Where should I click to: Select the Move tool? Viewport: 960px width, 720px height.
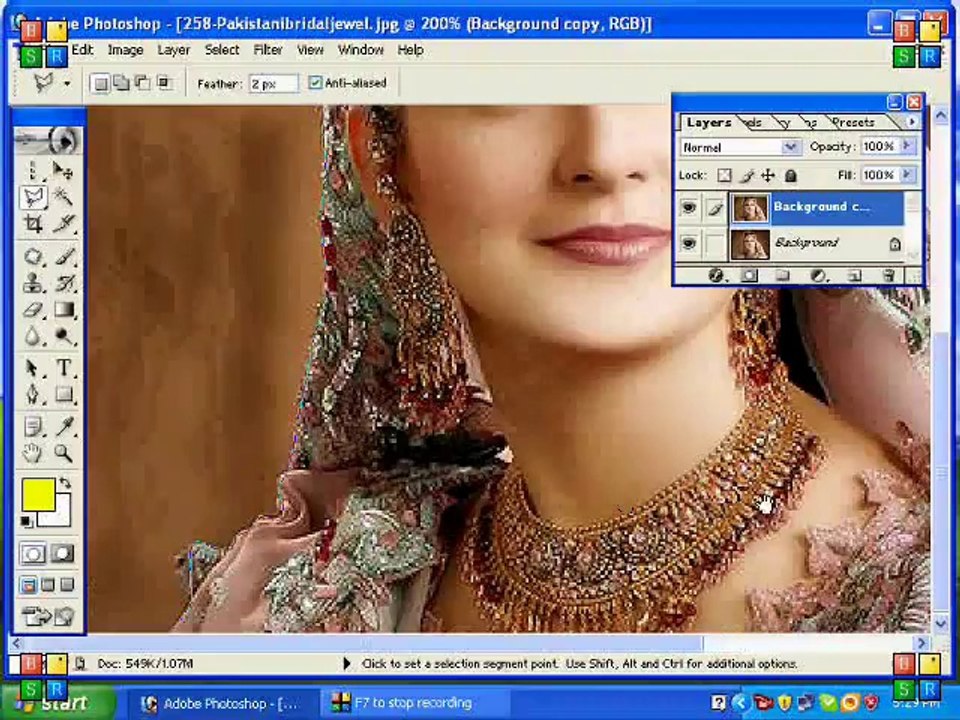point(64,170)
